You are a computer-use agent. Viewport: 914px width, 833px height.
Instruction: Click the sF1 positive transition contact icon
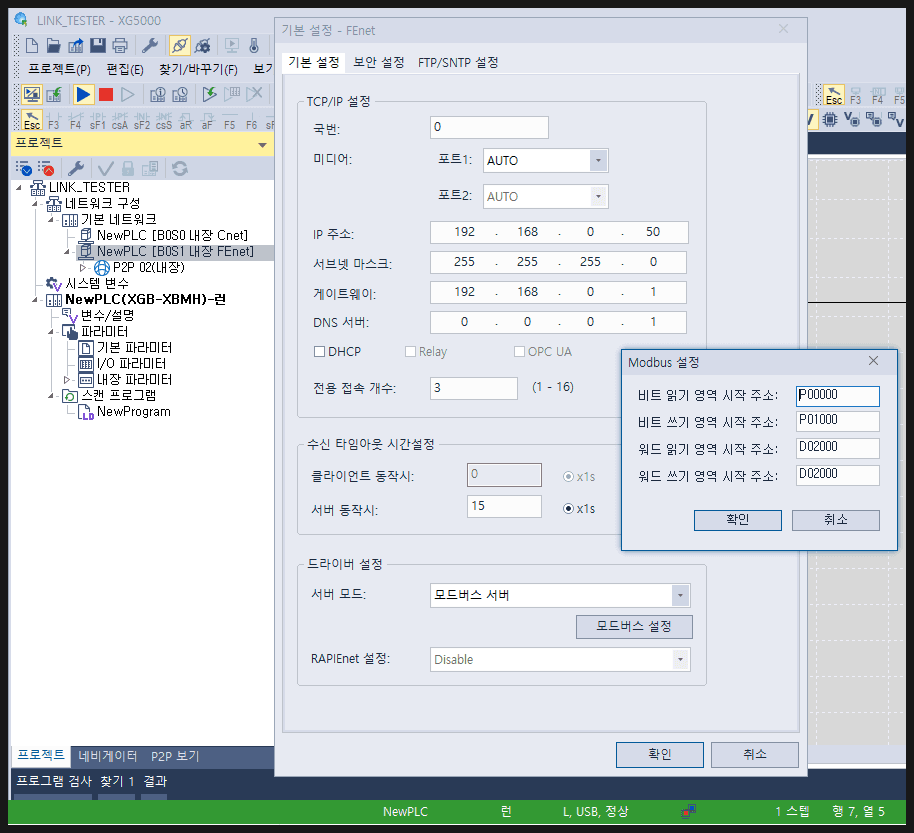coord(97,120)
